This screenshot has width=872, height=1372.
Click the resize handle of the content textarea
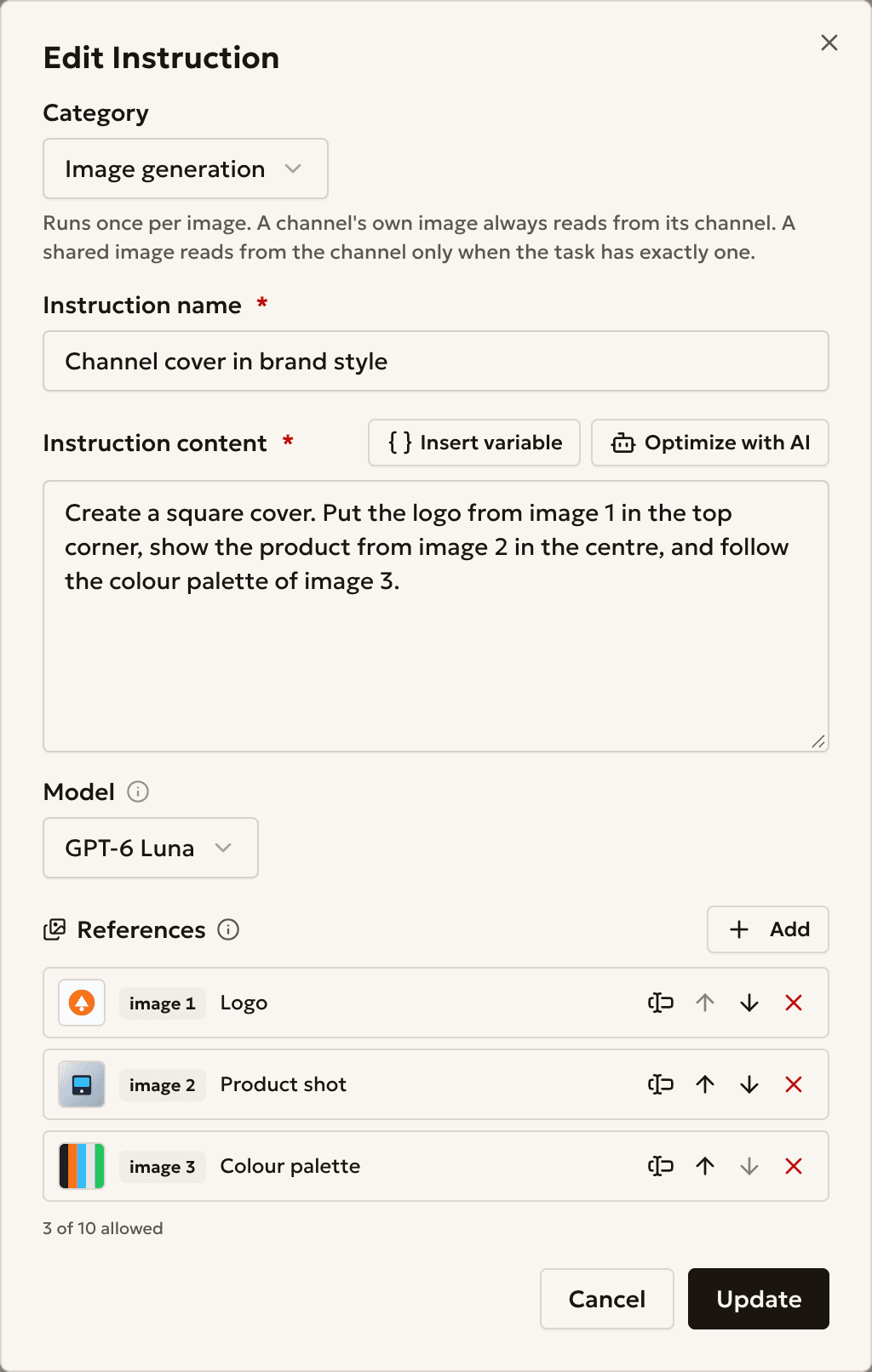coord(818,741)
